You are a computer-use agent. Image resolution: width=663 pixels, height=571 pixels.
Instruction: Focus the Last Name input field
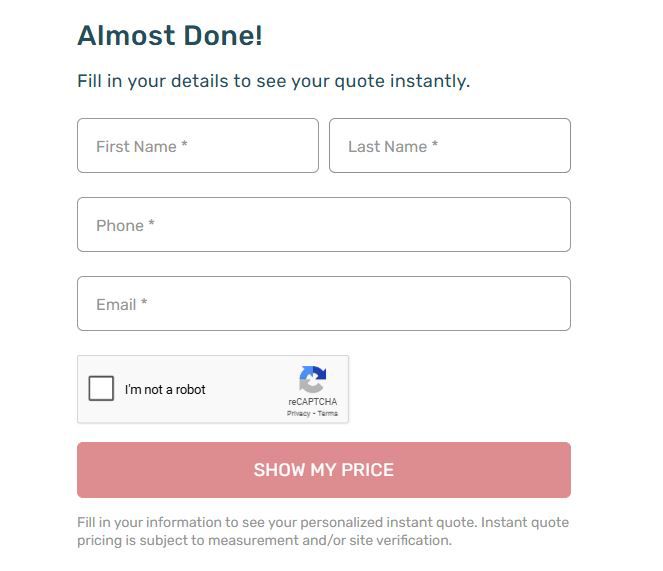[450, 145]
